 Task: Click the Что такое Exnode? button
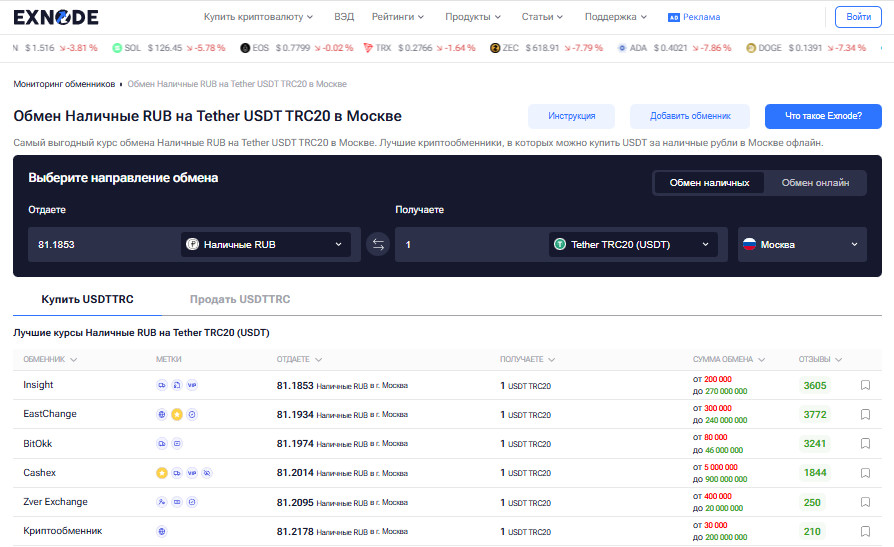823,116
